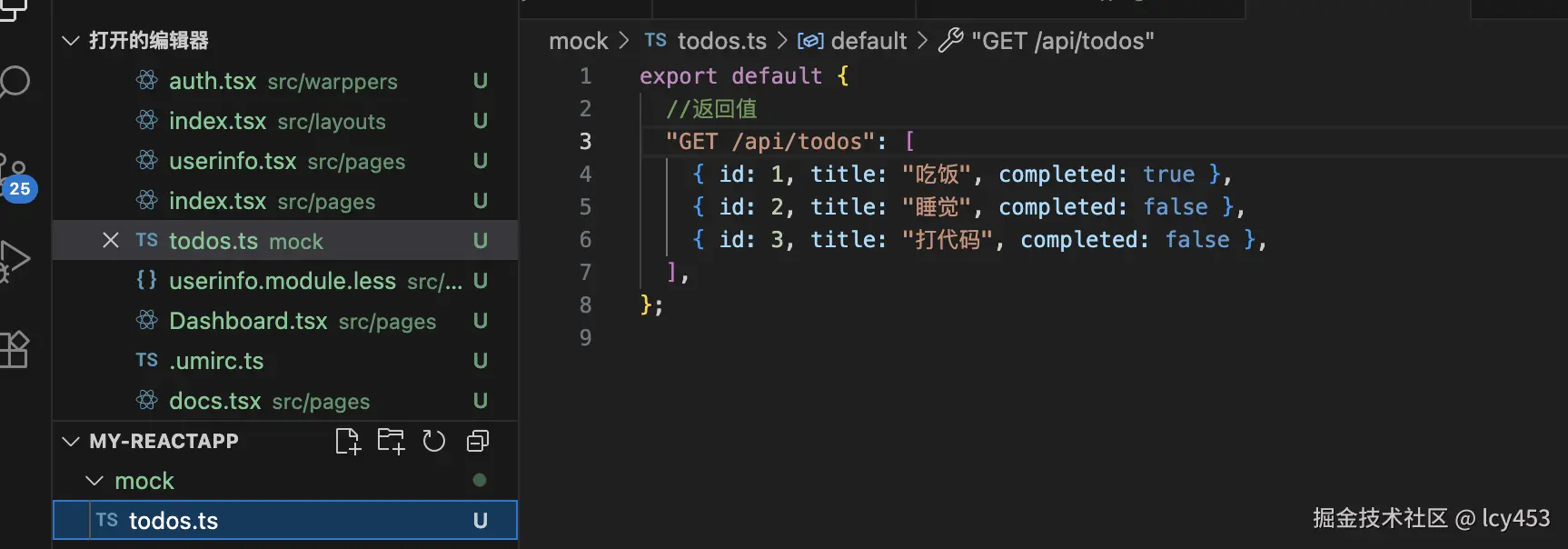Open the Extensions view

click(x=15, y=349)
